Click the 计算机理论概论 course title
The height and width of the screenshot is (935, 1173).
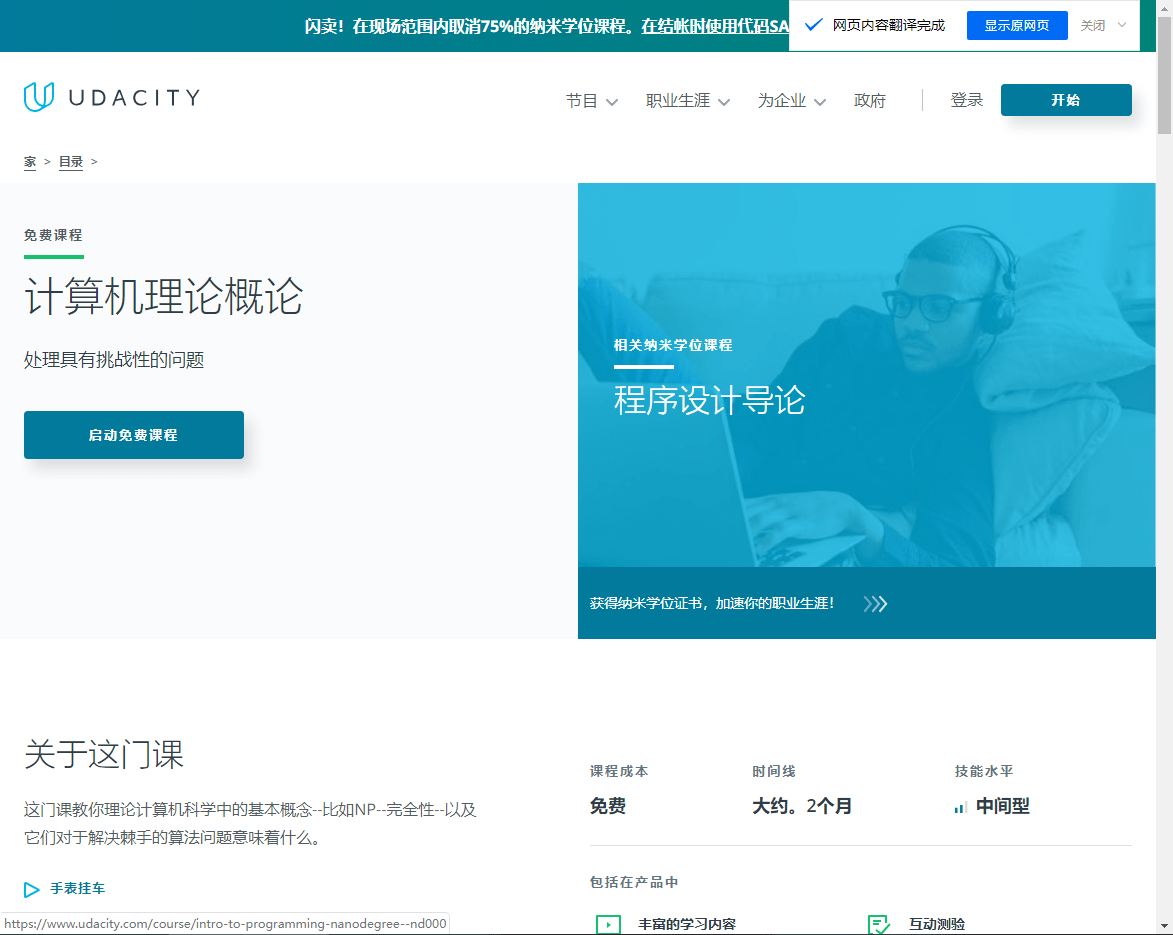pos(163,296)
